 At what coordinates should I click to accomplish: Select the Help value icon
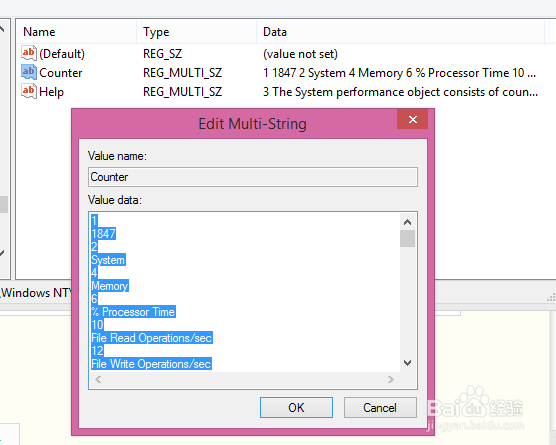pos(29,91)
